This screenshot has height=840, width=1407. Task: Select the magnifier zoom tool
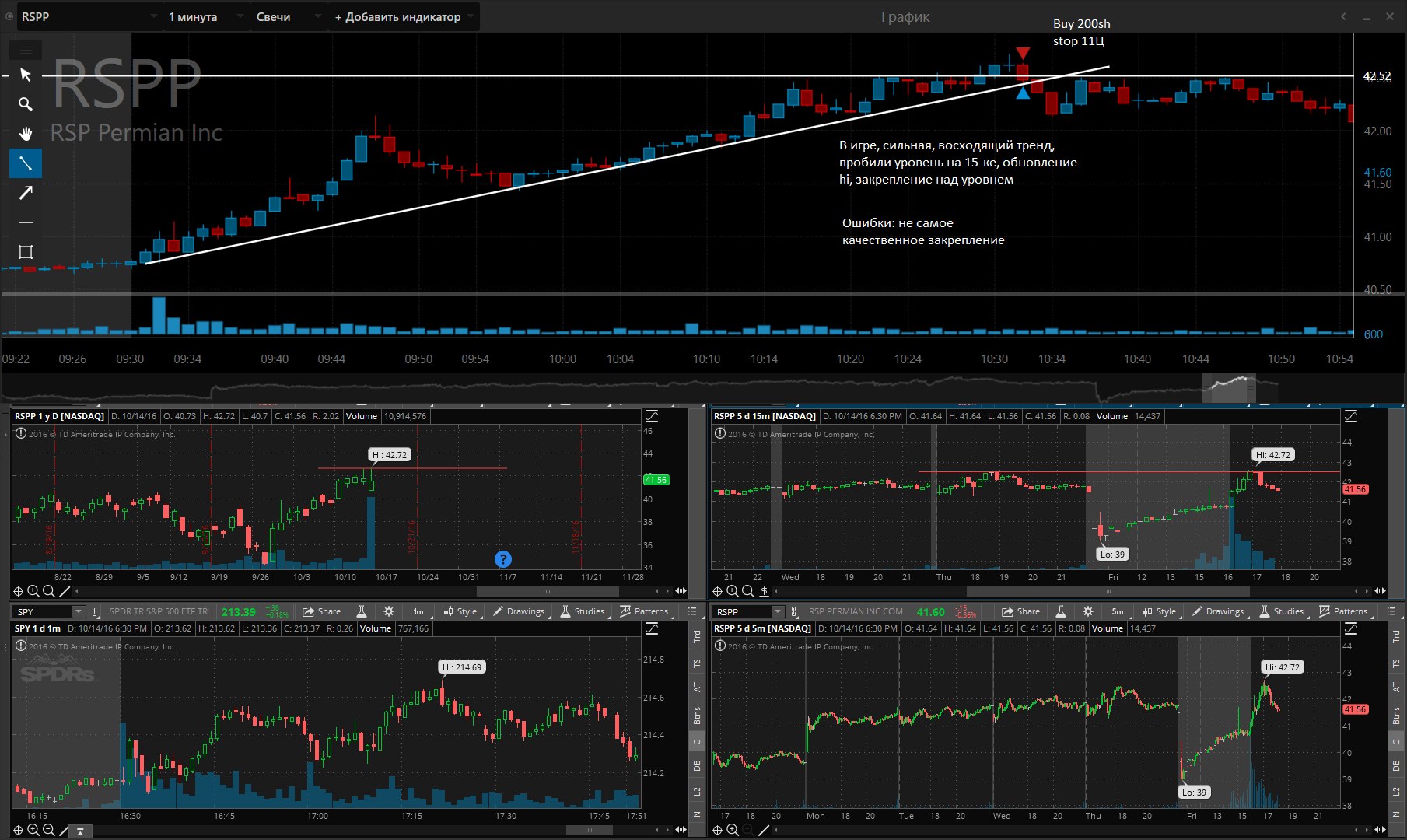26,104
